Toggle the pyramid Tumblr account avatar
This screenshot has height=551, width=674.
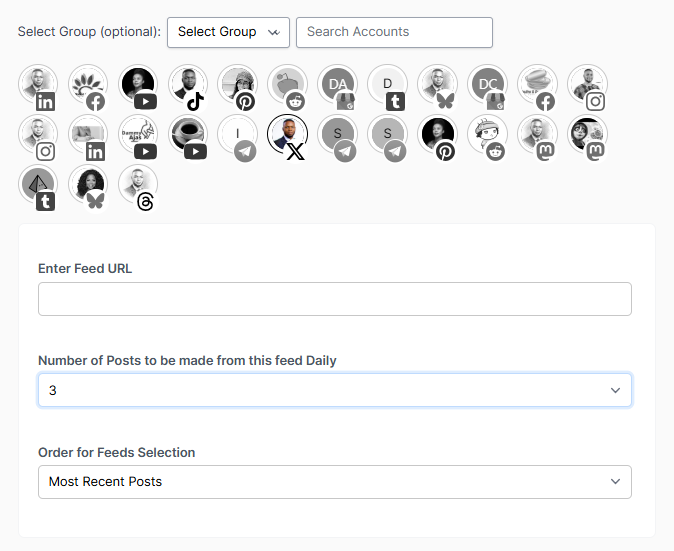click(38, 184)
